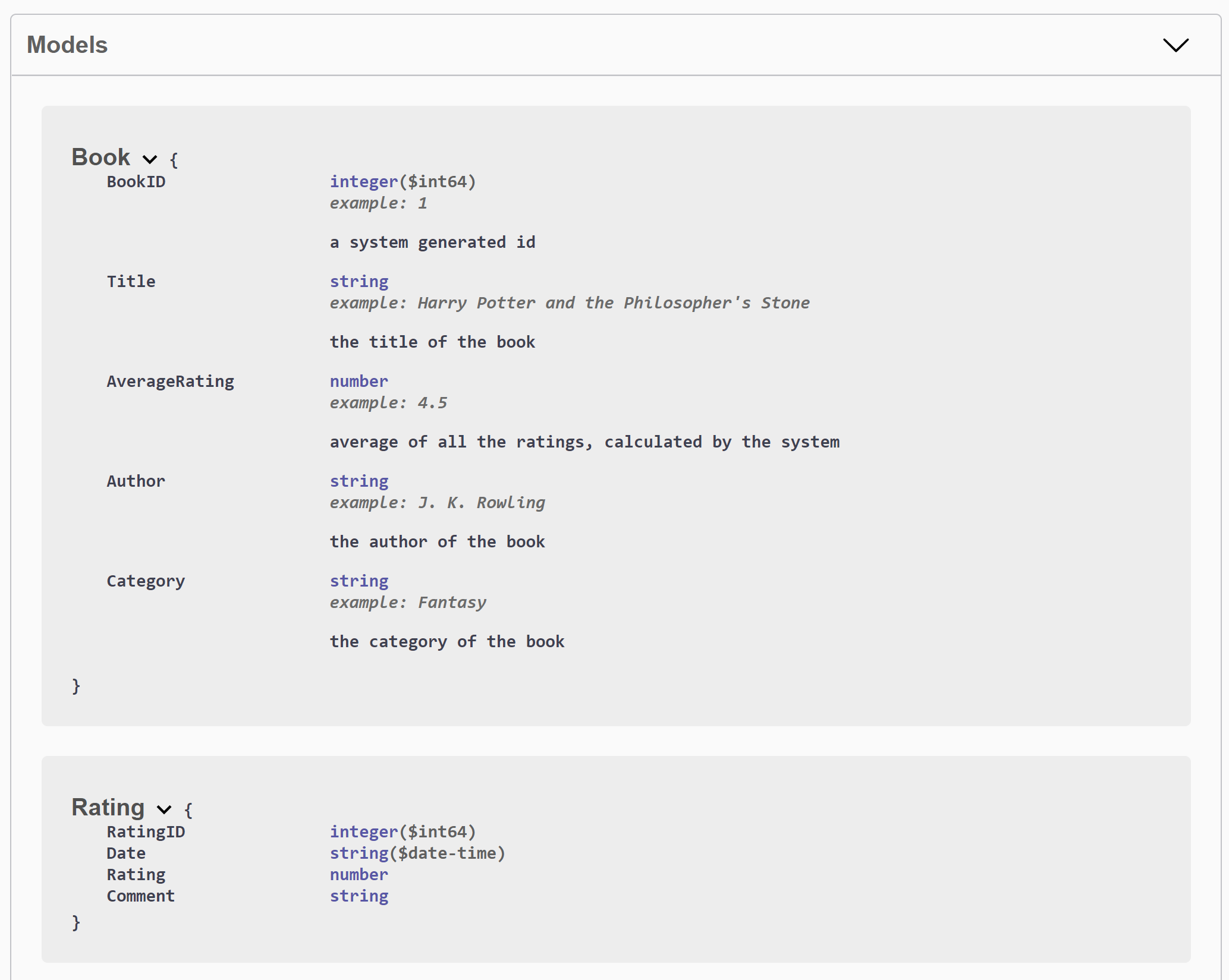The image size is (1229, 980).
Task: Collapse the Book model arrow
Action: 150,159
